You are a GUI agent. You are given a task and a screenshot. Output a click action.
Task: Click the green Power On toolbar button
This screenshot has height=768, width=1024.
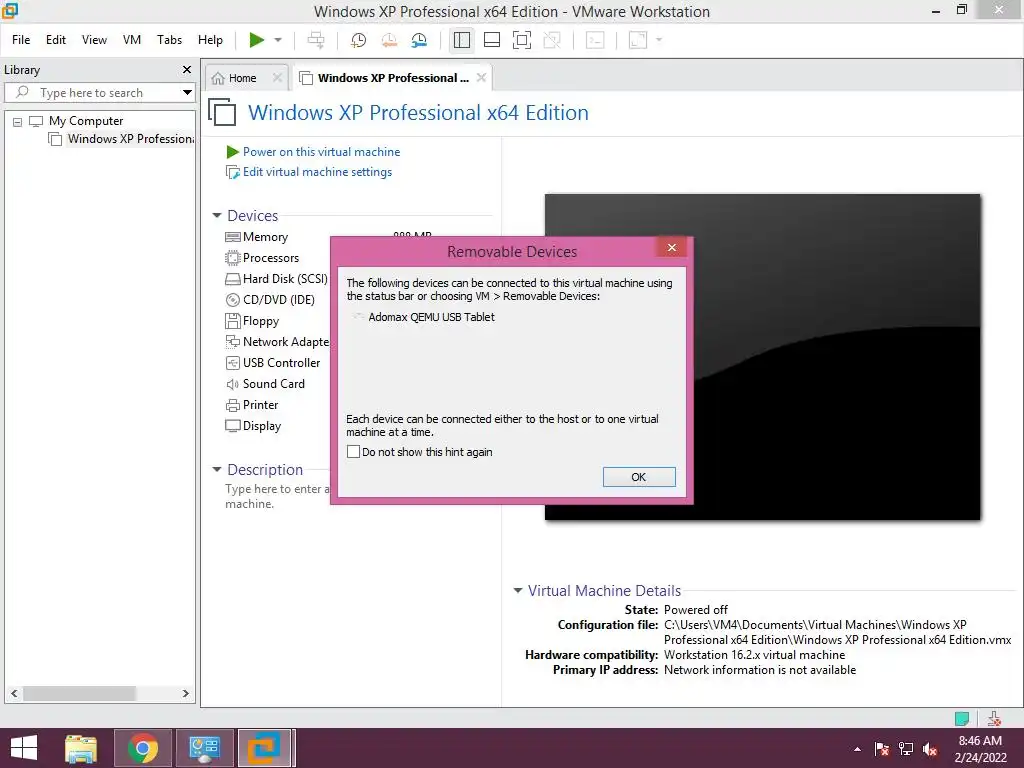257,40
